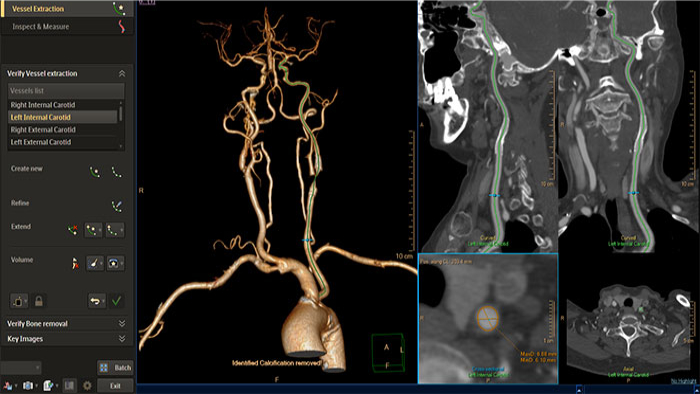
Task: Select Right External Carotid in vessels list
Action: pos(63,130)
